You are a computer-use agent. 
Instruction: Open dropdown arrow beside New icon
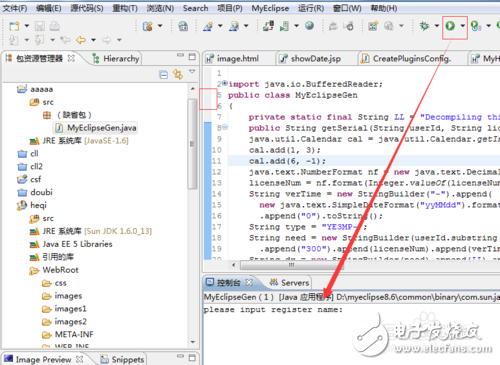pos(27,26)
